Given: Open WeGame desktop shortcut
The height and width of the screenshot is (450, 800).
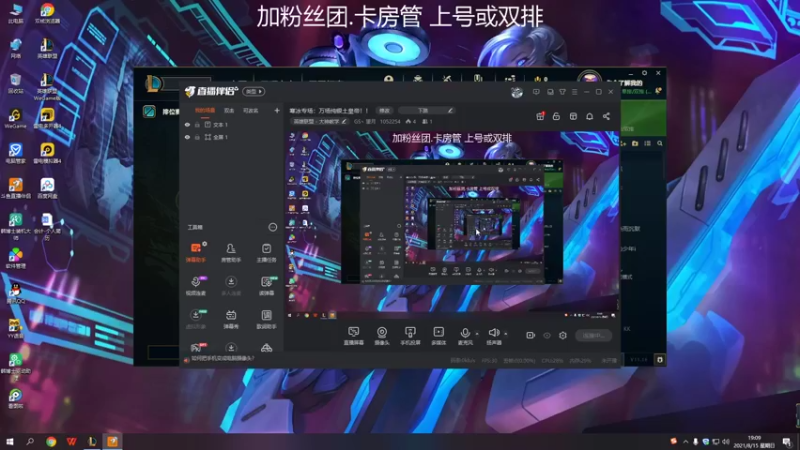Looking at the screenshot, I should click(x=15, y=118).
